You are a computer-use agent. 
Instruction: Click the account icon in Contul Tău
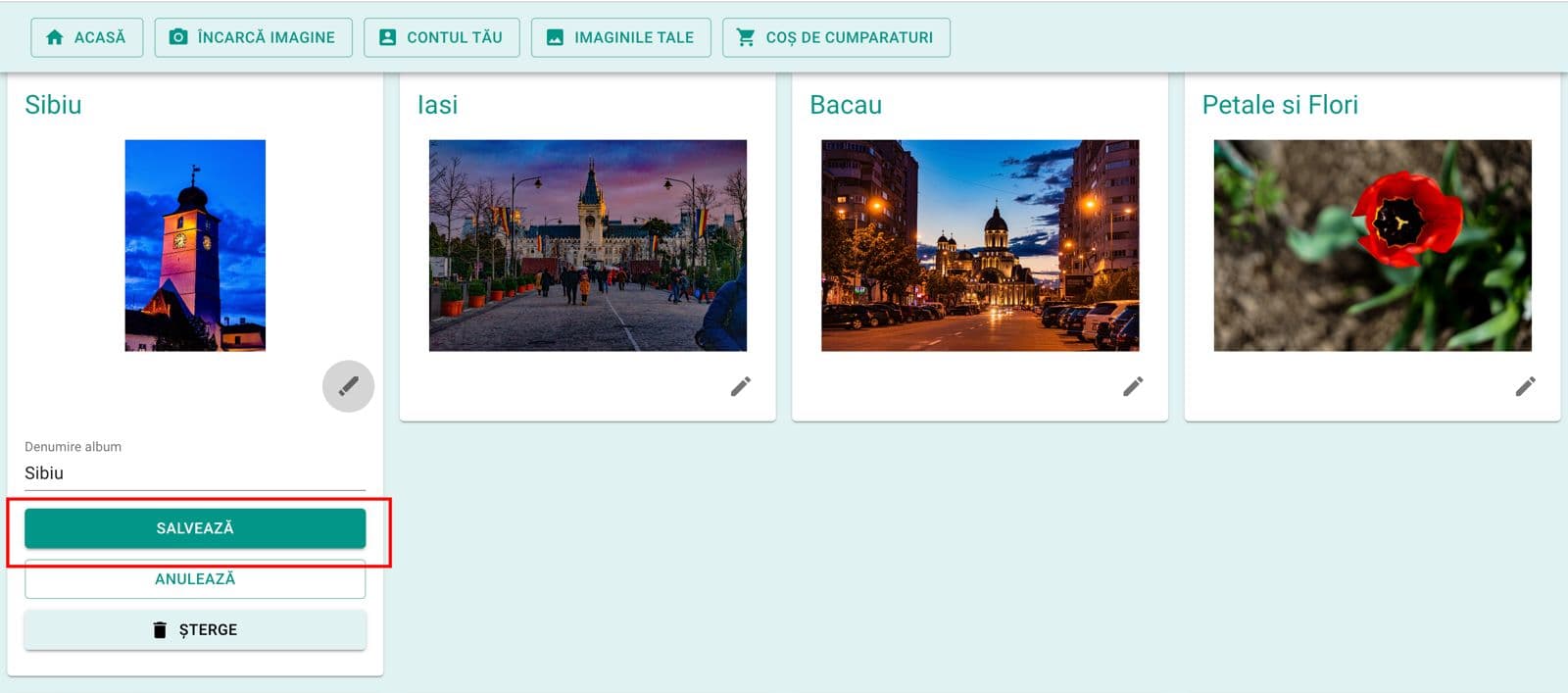388,37
